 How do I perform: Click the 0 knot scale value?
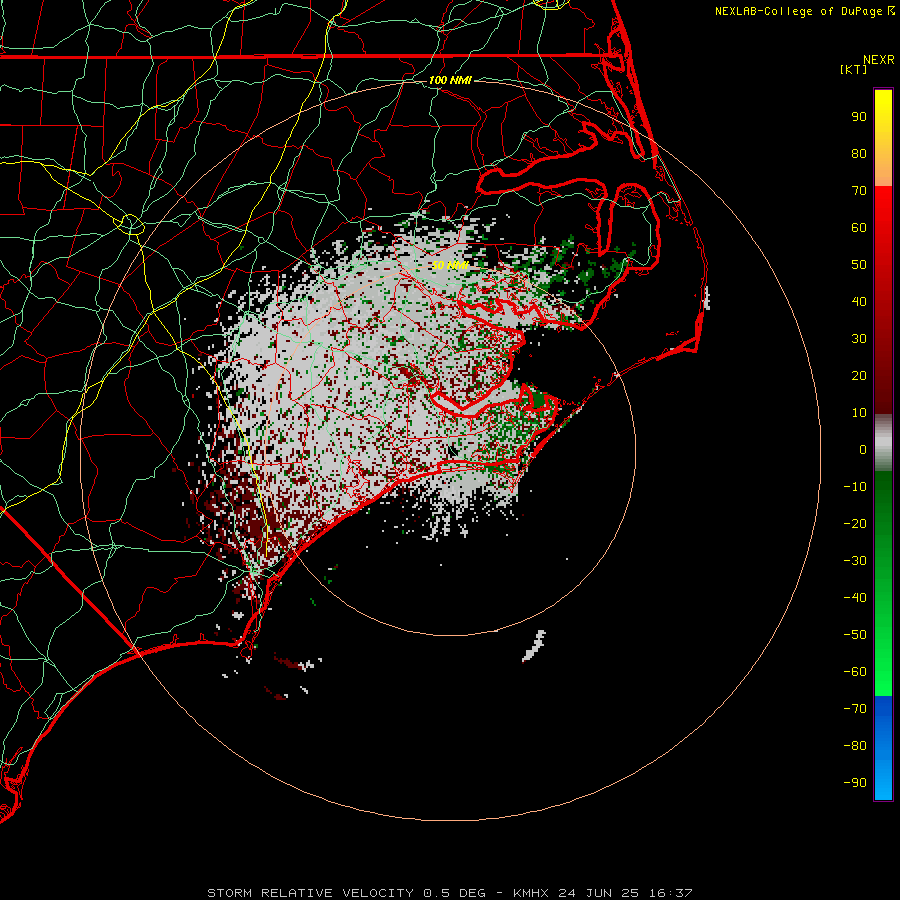pos(863,450)
